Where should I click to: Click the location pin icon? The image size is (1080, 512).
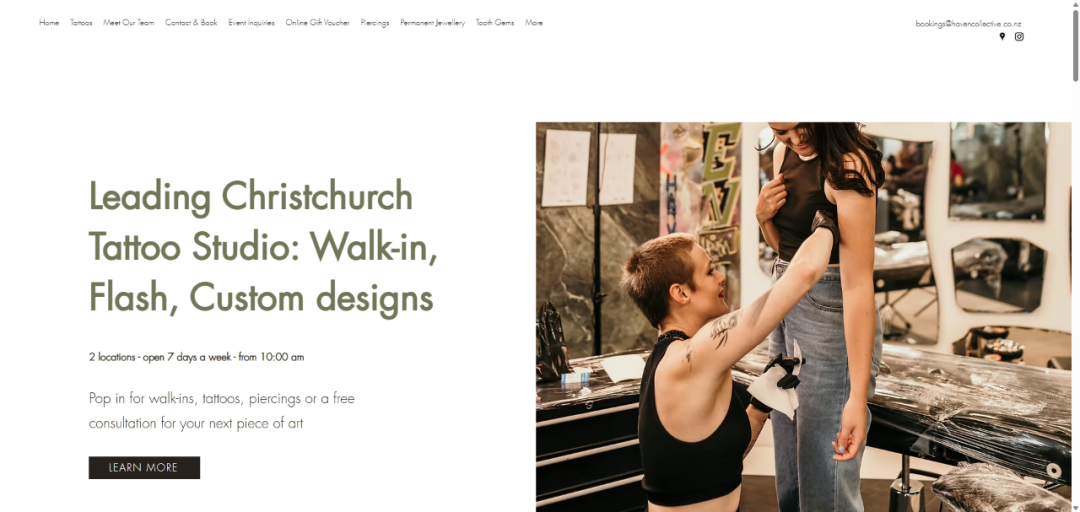pos(1002,37)
